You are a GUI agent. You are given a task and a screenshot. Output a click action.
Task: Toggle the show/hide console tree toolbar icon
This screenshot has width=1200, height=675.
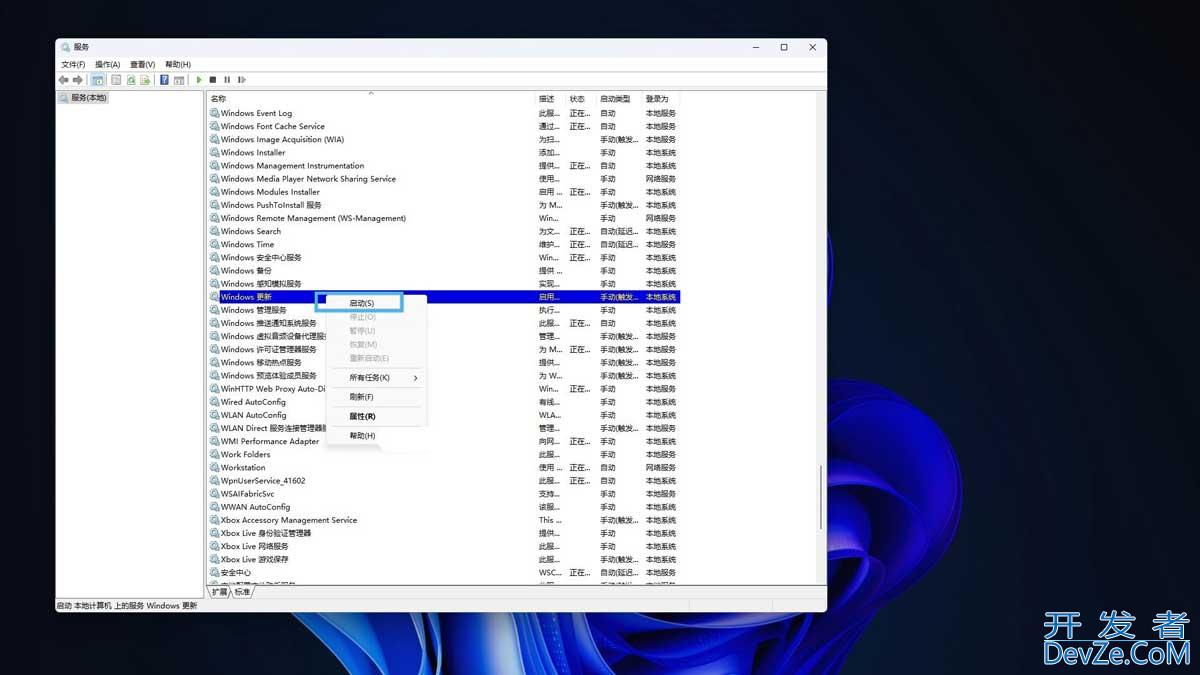(98, 80)
